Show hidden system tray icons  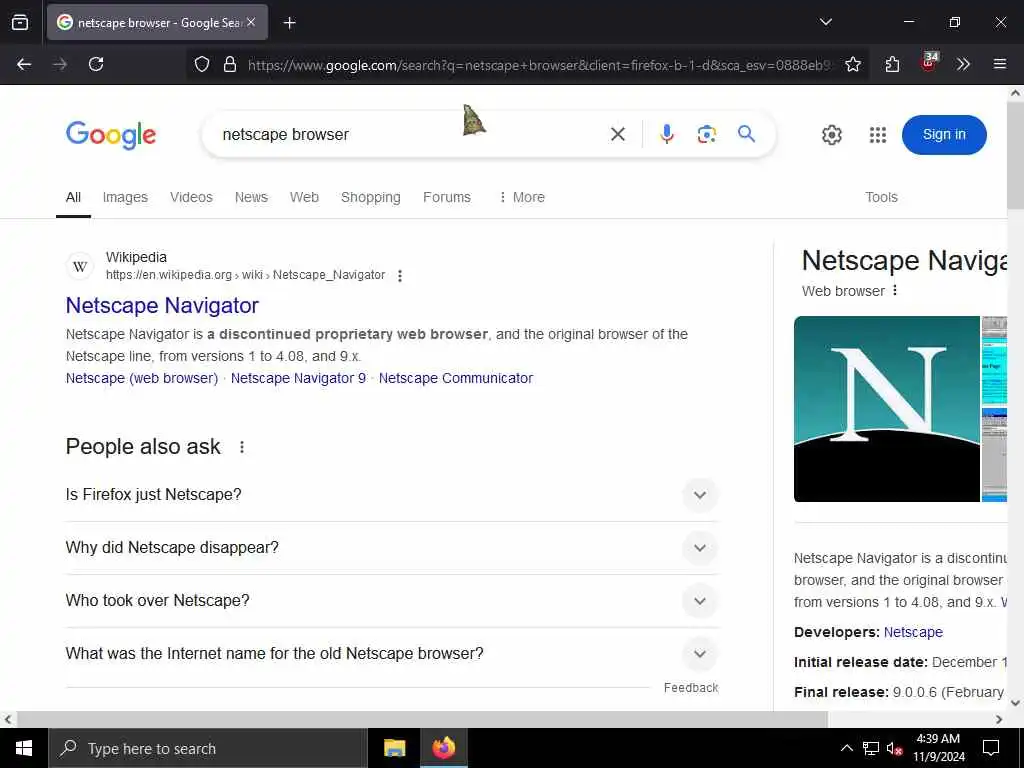tap(846, 748)
